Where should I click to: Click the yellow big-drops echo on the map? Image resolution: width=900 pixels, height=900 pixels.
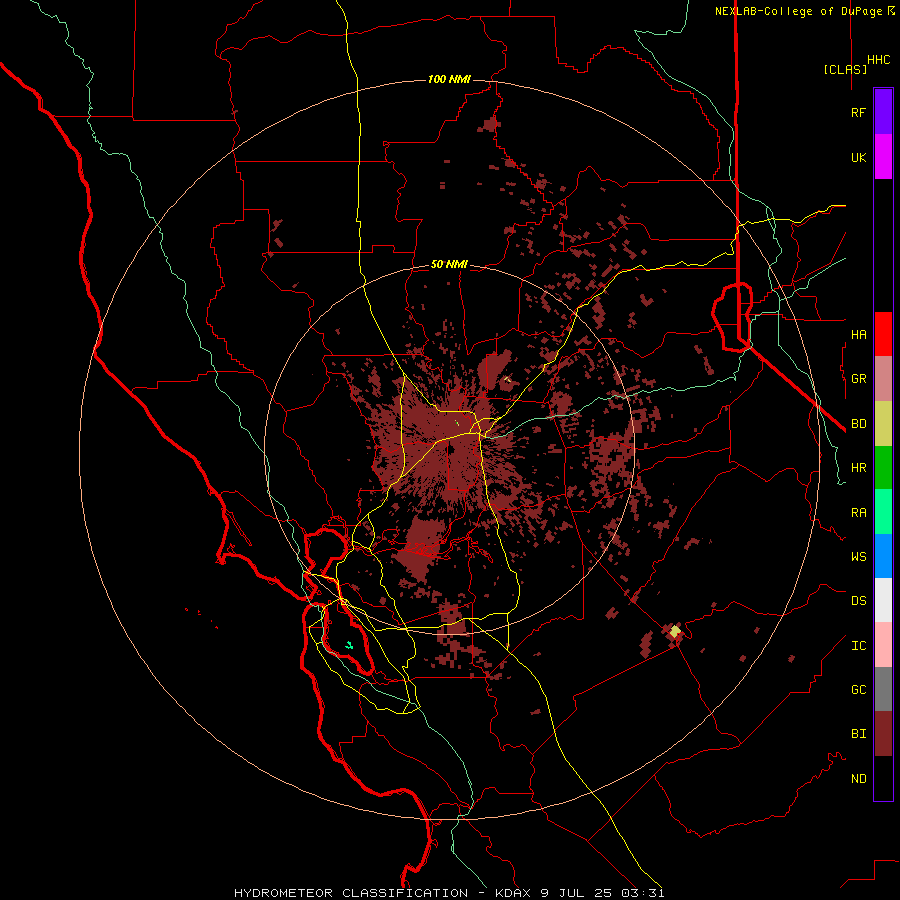(x=676, y=631)
